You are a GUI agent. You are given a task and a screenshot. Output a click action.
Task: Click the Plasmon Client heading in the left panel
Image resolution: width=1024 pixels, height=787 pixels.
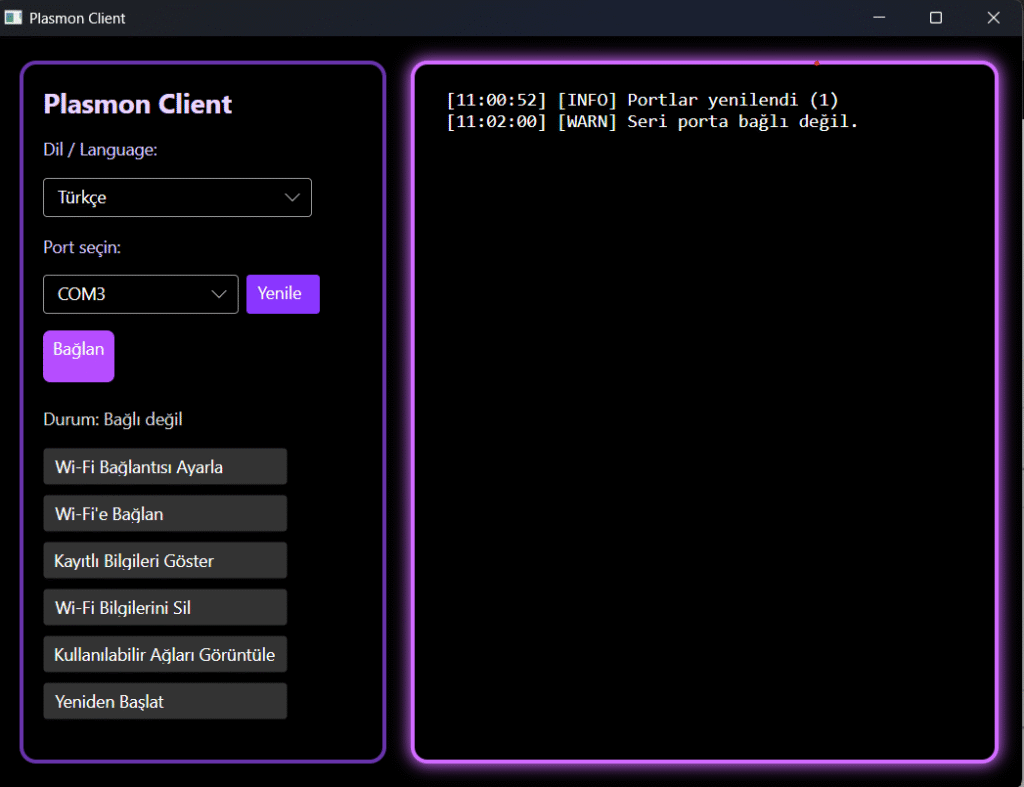[138, 104]
